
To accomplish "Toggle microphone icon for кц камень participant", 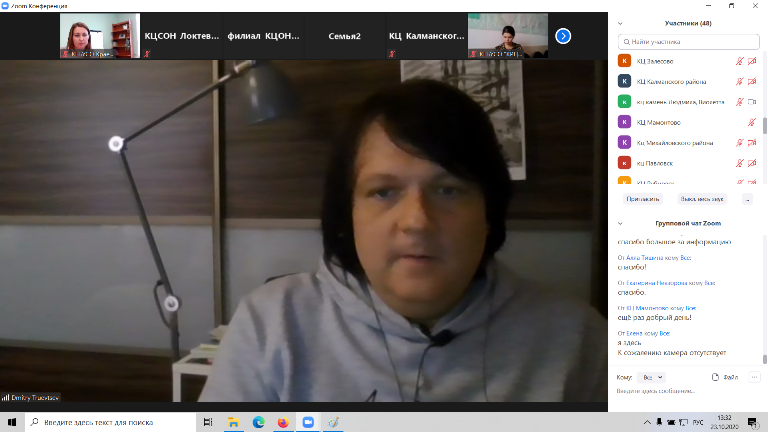I will tap(740, 102).
